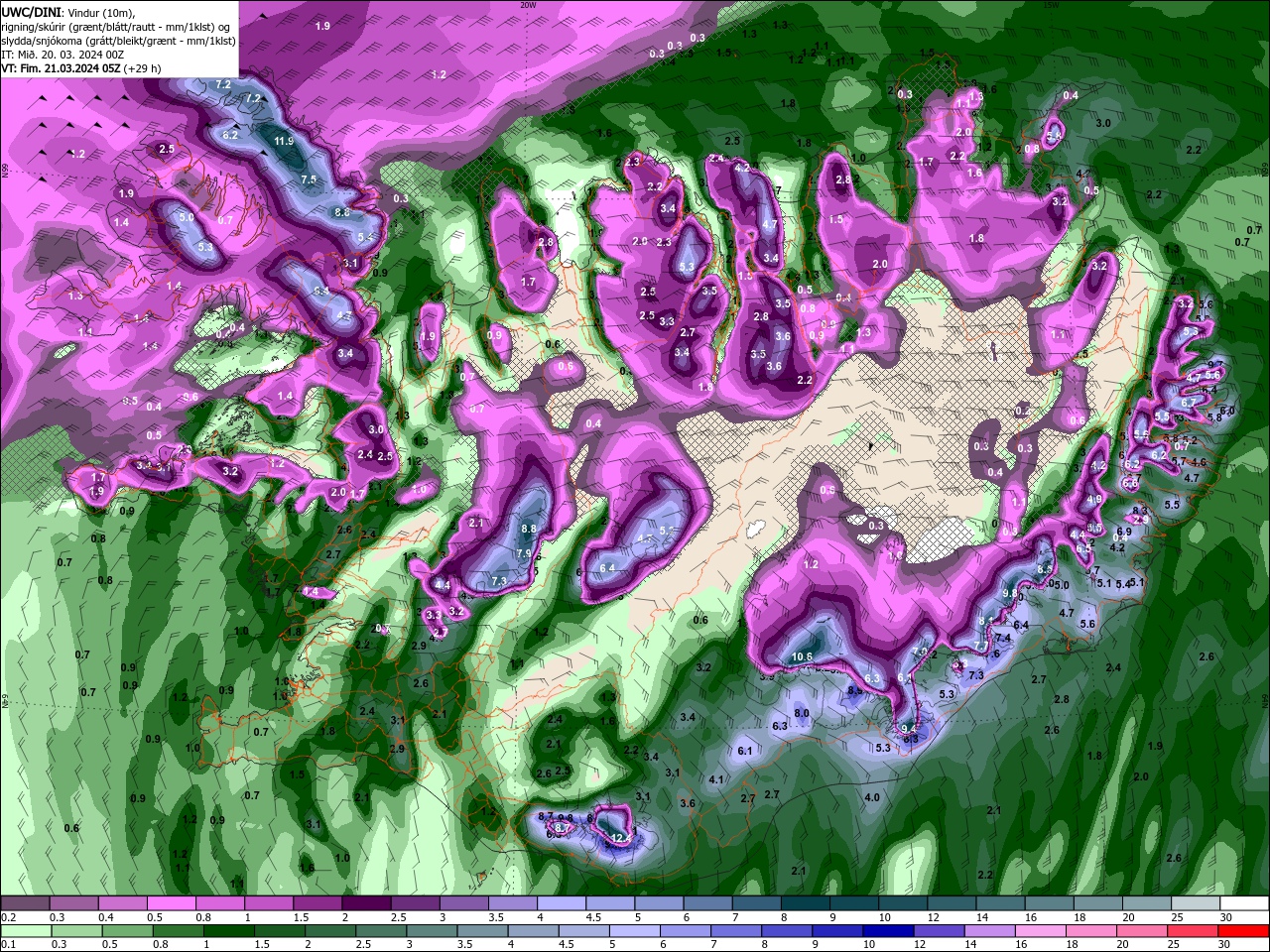Image resolution: width=1270 pixels, height=952 pixels.
Task: Click the red 30 swatch in lower rain scale
Action: tap(1243, 931)
